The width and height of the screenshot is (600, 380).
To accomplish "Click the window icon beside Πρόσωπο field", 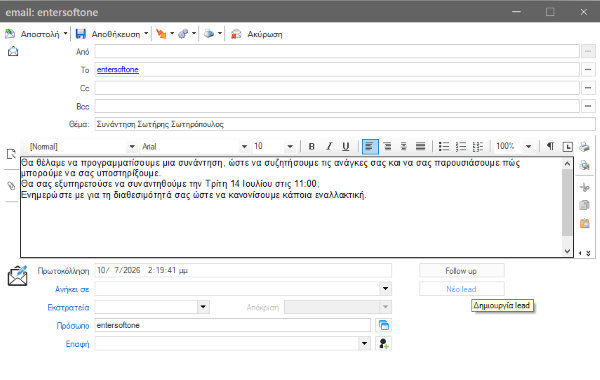I will (x=383, y=325).
